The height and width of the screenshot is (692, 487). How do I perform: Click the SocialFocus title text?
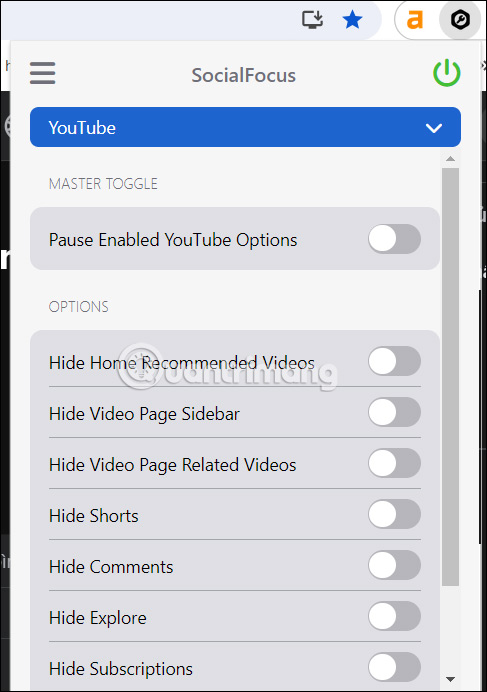[244, 75]
